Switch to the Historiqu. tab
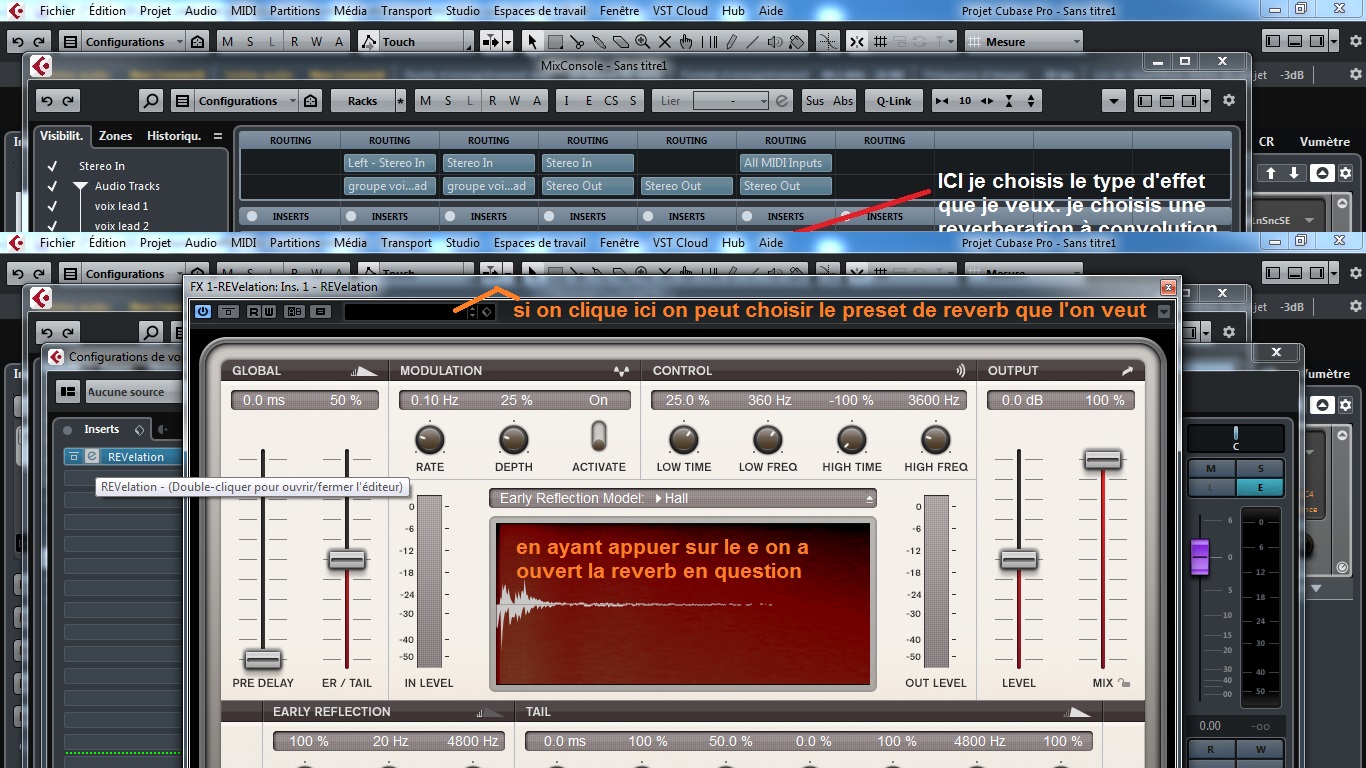1366x768 pixels. (x=174, y=136)
